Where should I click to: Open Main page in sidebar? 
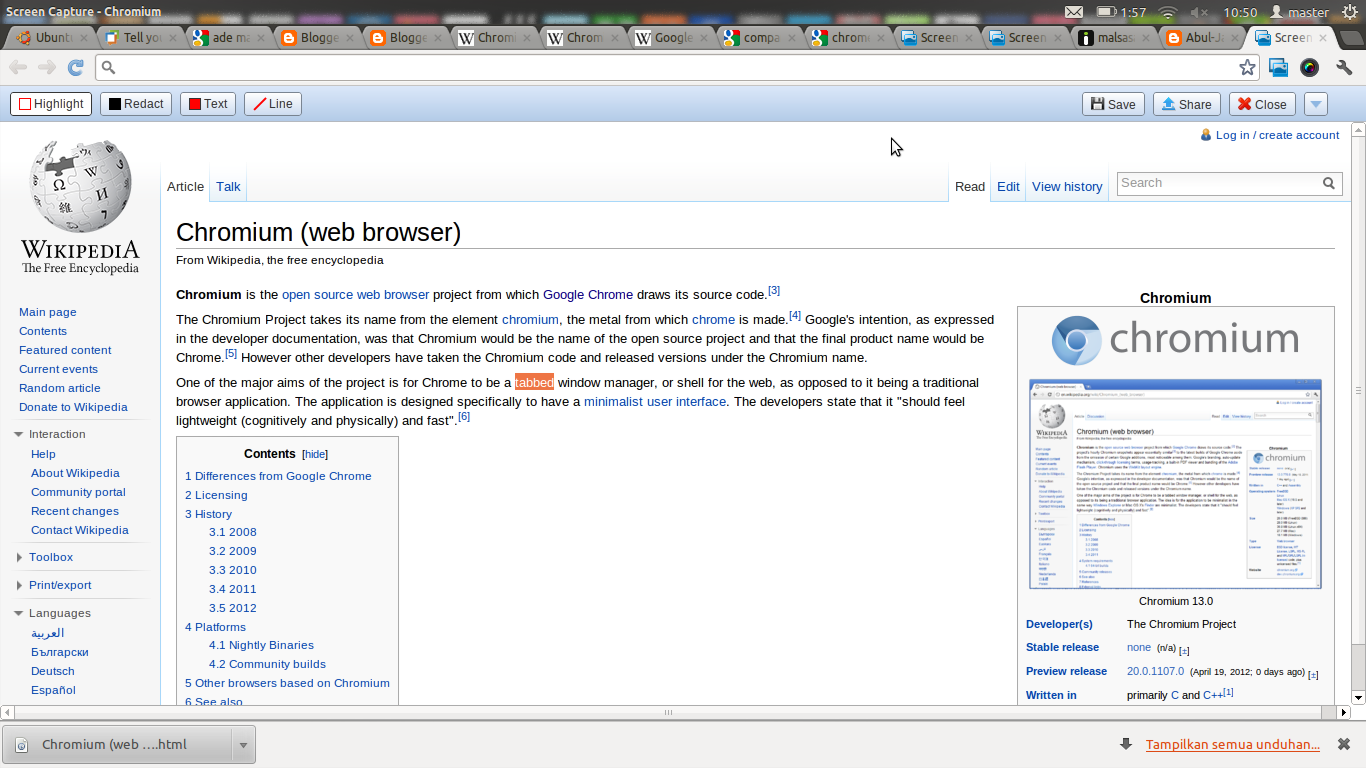pos(48,312)
